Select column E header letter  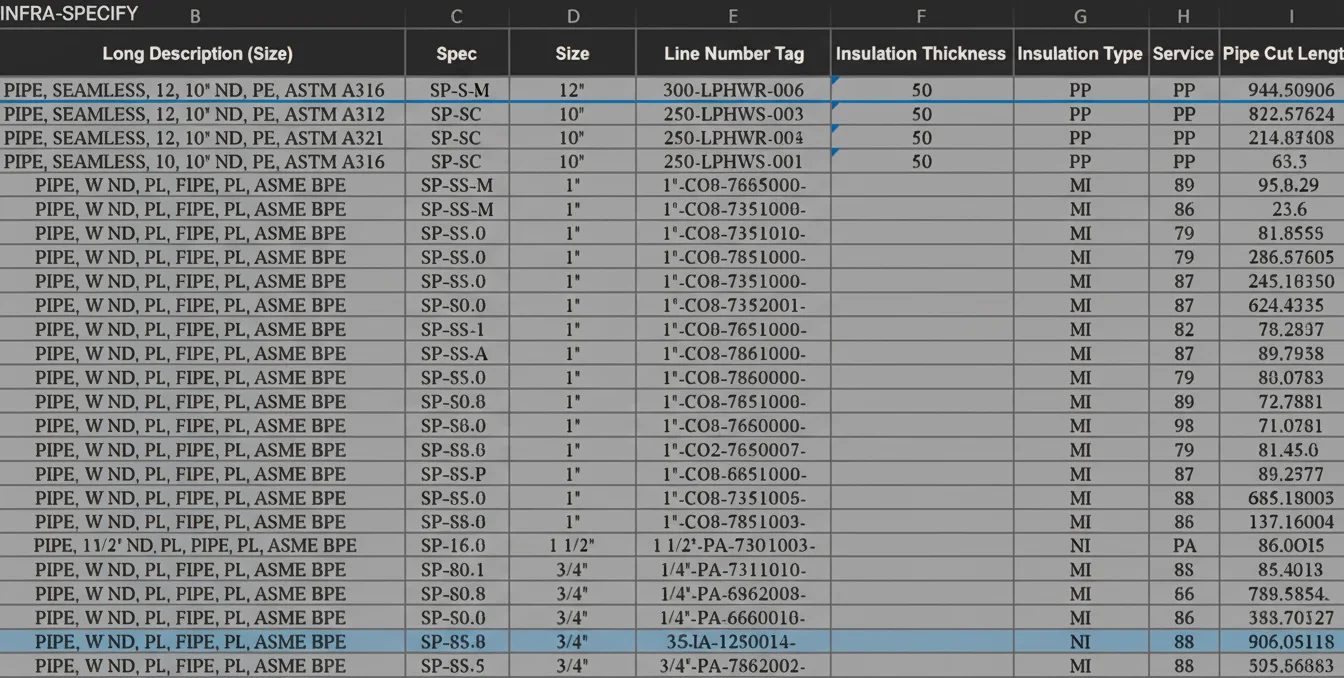[x=733, y=16]
